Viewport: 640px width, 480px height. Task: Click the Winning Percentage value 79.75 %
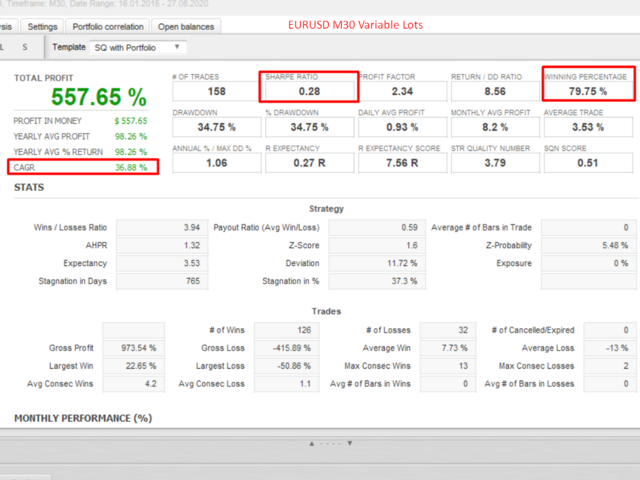click(588, 92)
